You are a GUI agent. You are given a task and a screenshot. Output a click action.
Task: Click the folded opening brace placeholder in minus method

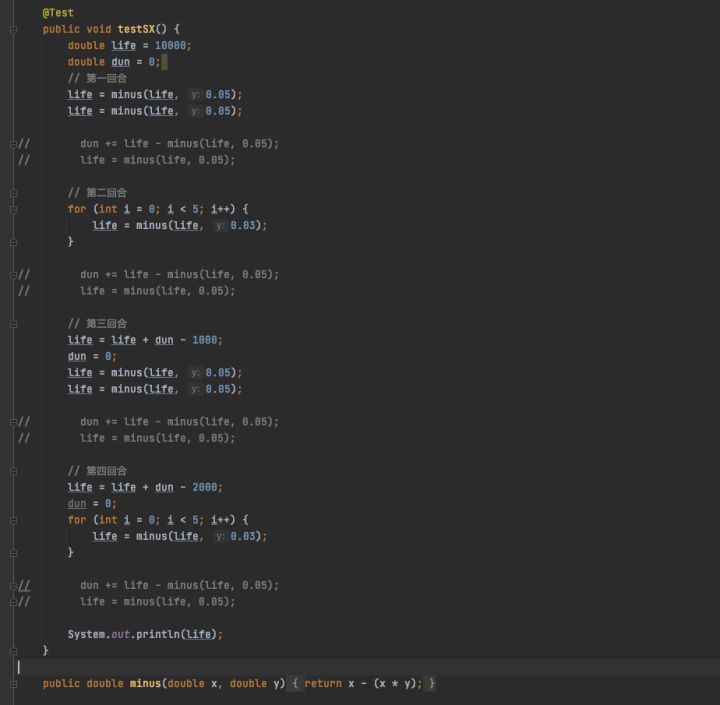[x=295, y=683]
